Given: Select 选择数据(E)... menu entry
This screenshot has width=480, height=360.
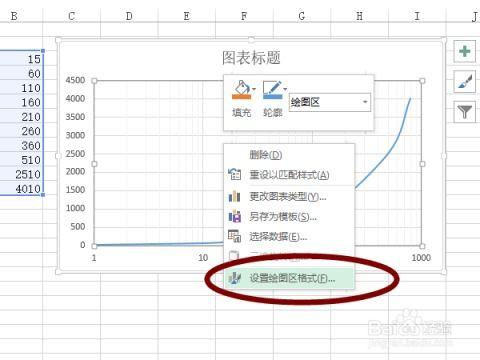Looking at the screenshot, I should 289,237.
